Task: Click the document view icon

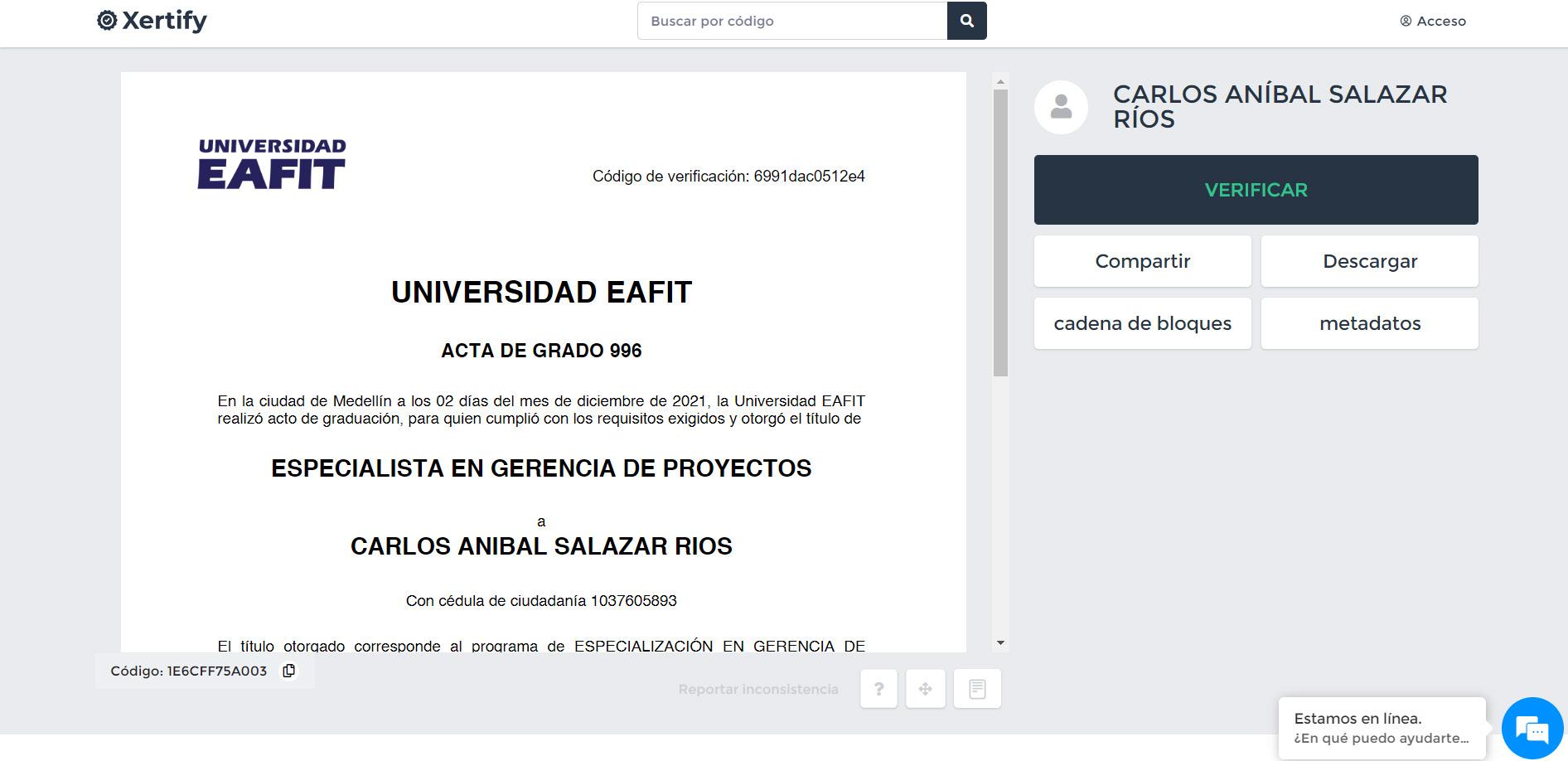Action: coord(977,689)
